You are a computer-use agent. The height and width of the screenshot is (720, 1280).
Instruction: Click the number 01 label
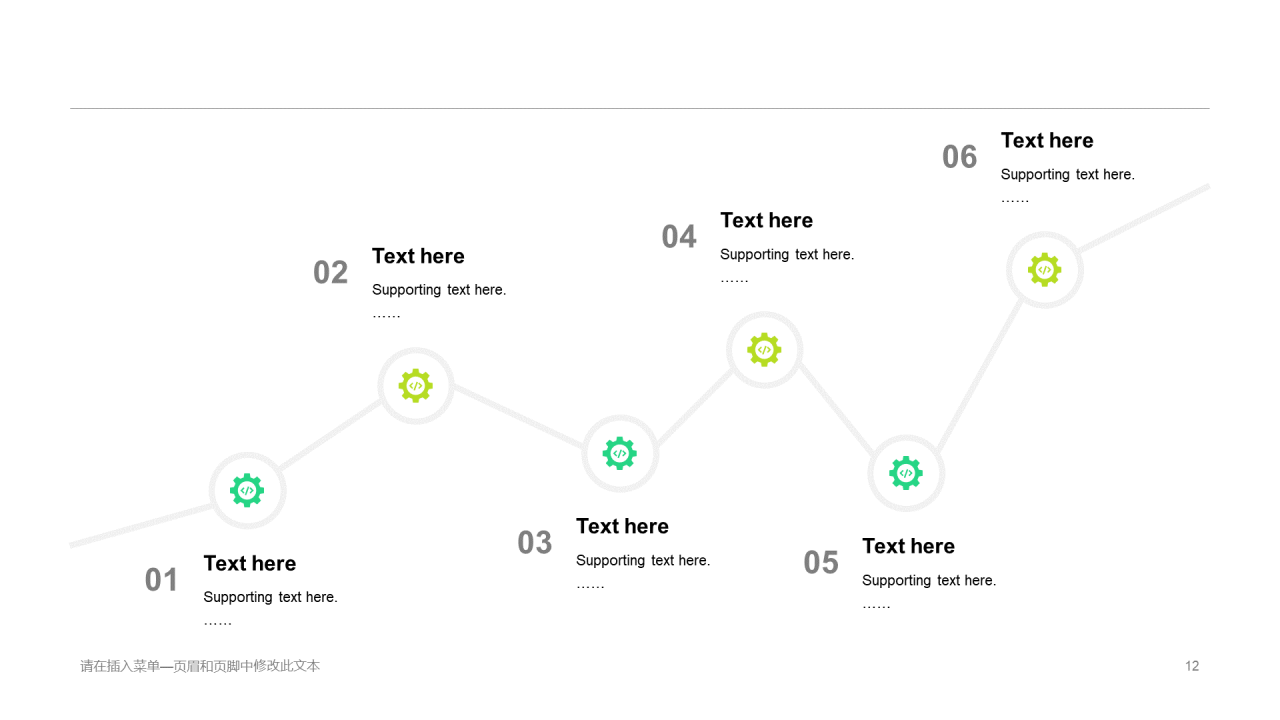click(x=161, y=580)
